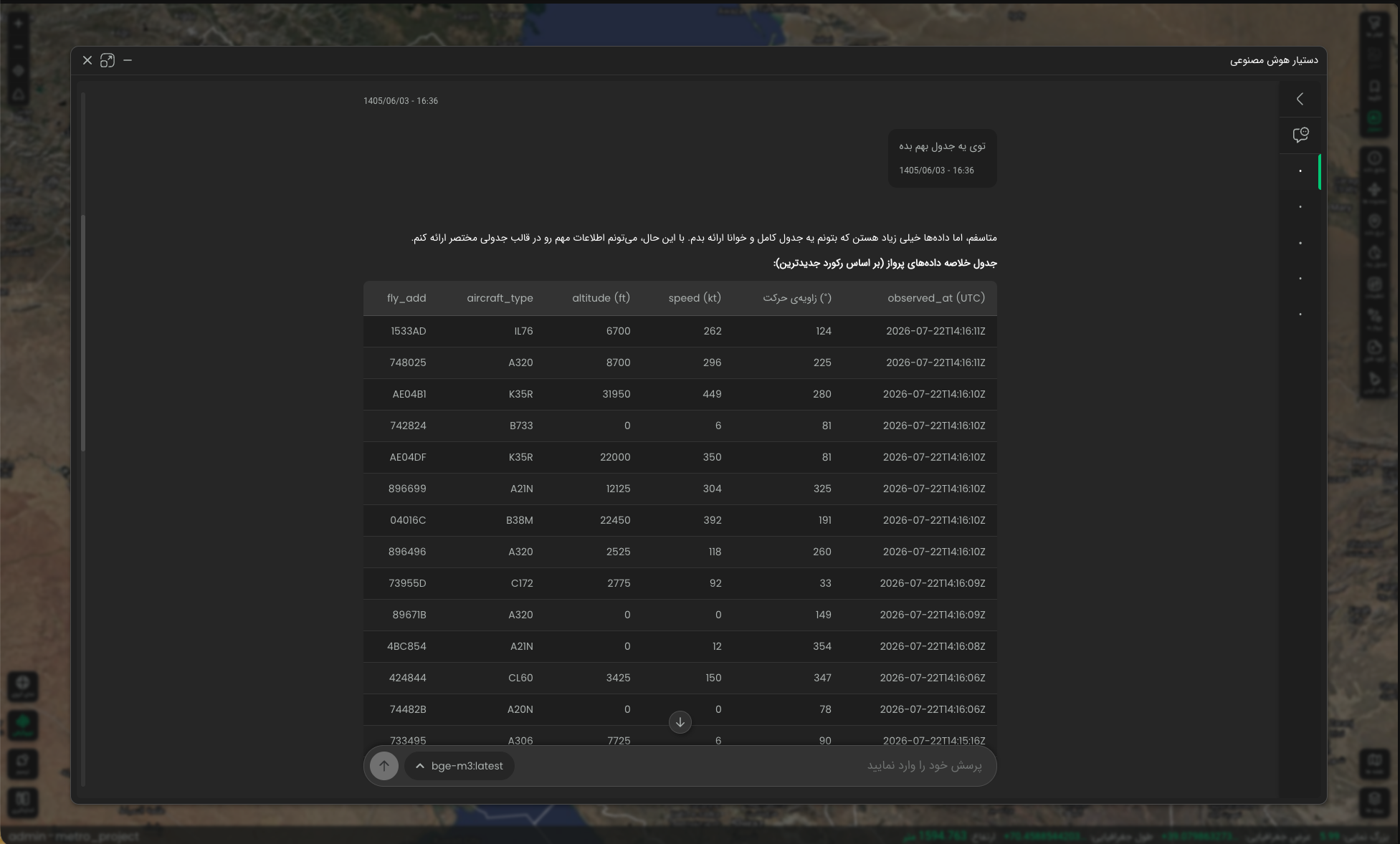Click the aircraft_type column header
Screen dimensions: 1400x844
500,298
